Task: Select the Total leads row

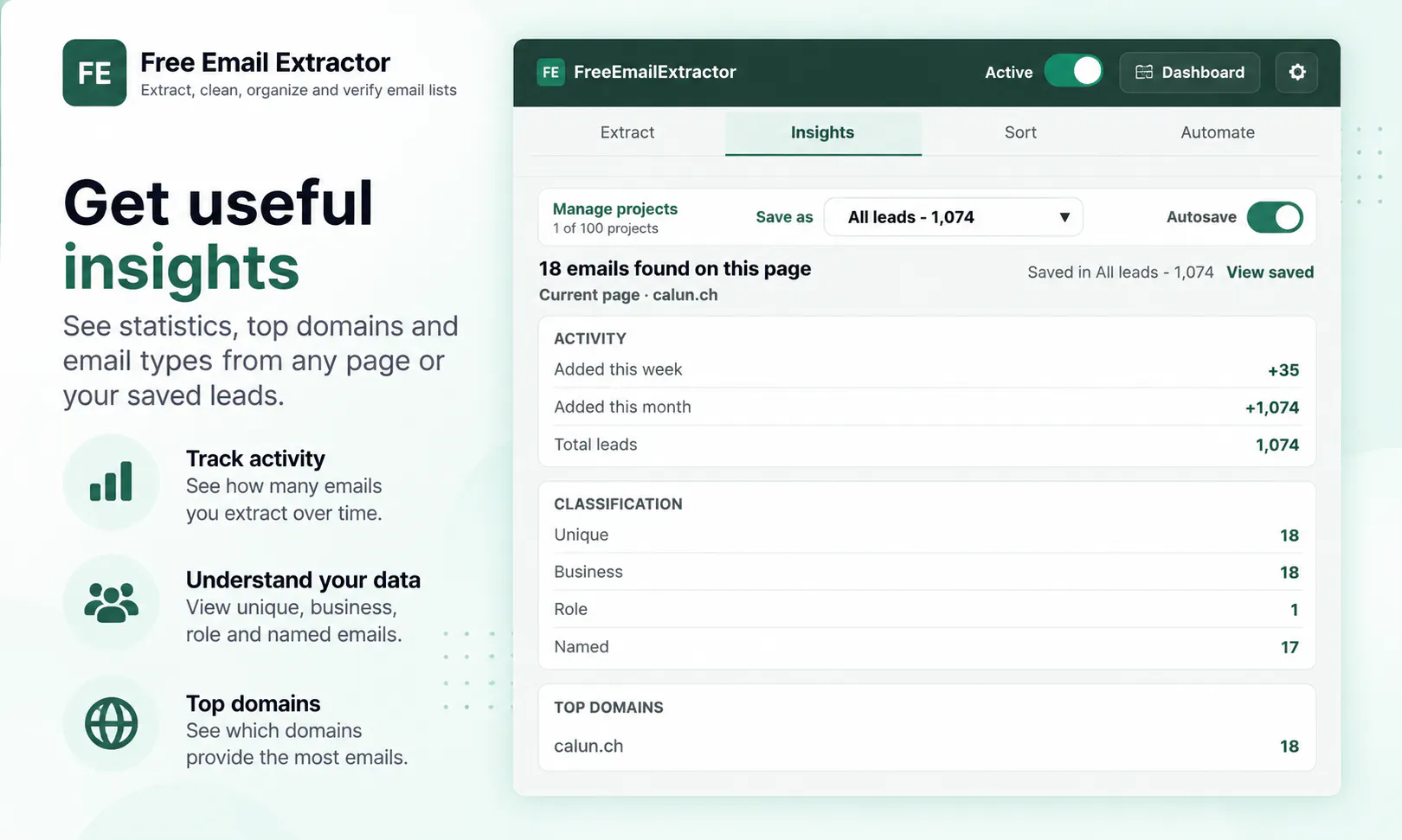Action: [x=926, y=445]
